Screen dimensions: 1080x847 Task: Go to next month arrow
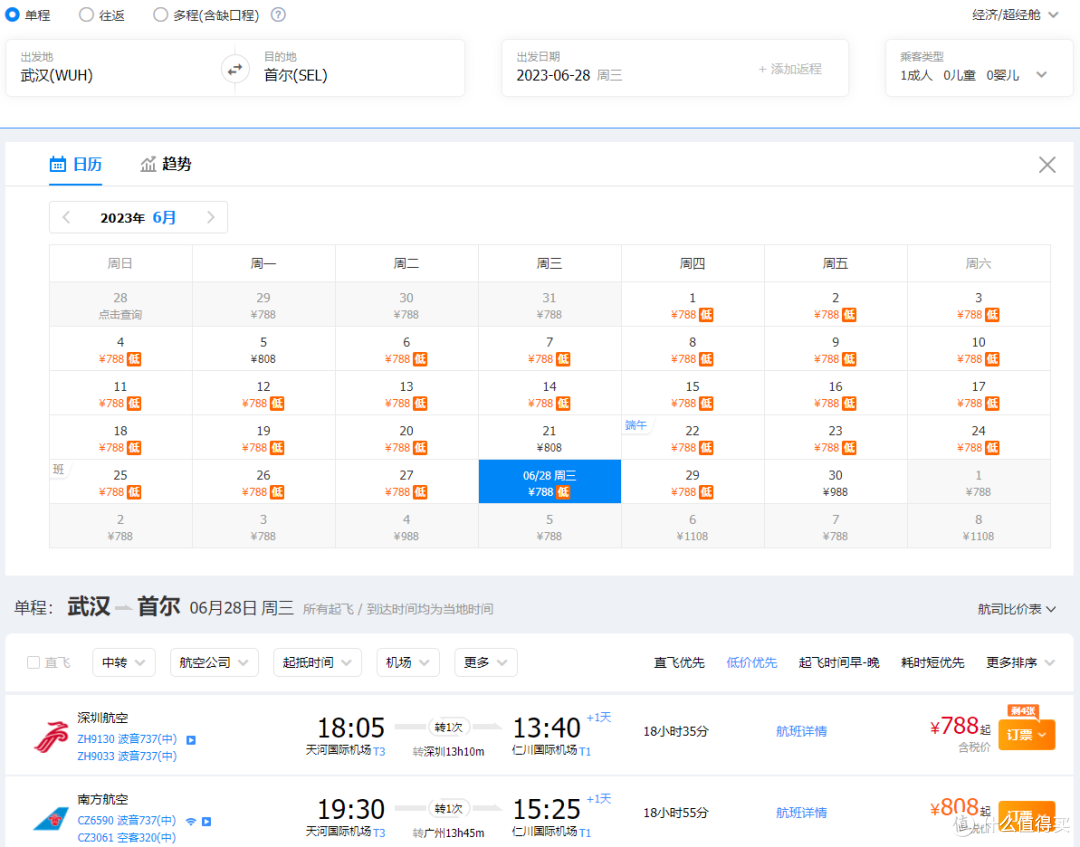click(x=211, y=218)
